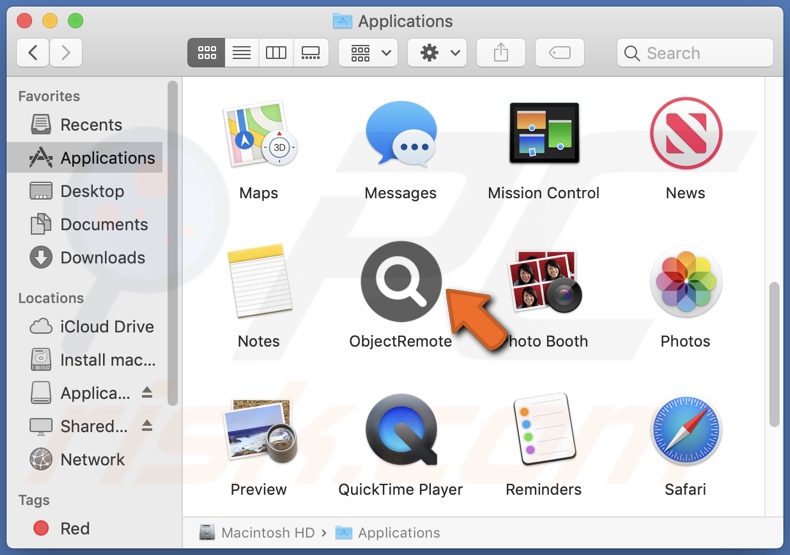Click the "Messages" label text
The height and width of the screenshot is (555, 790).
pyautogui.click(x=401, y=193)
